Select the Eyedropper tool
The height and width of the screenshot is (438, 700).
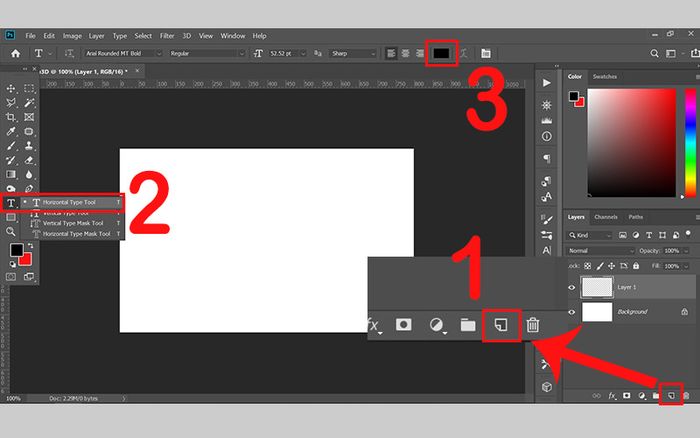[11, 131]
